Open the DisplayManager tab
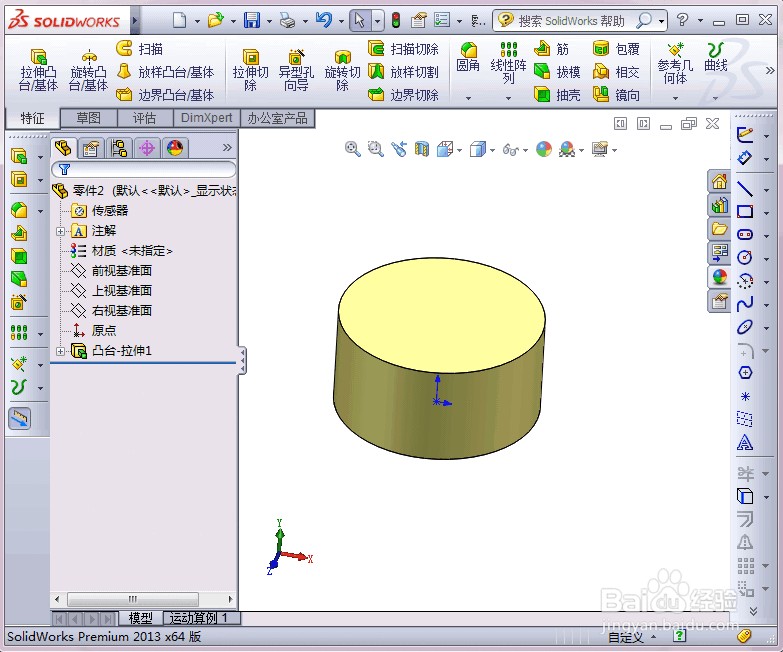The width and height of the screenshot is (783, 652). [175, 148]
